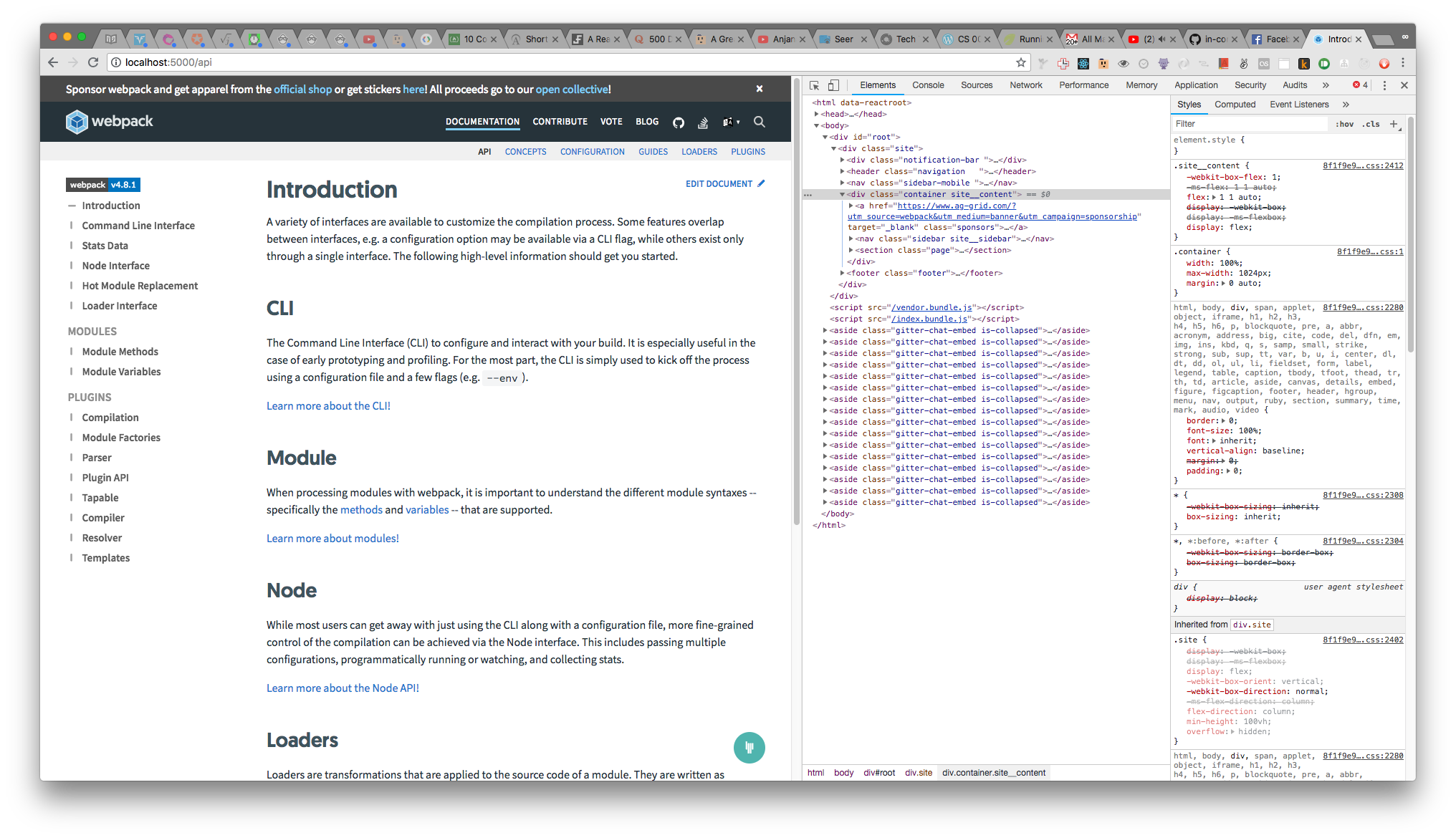Dismiss the sponsor banner with the X

760,89
